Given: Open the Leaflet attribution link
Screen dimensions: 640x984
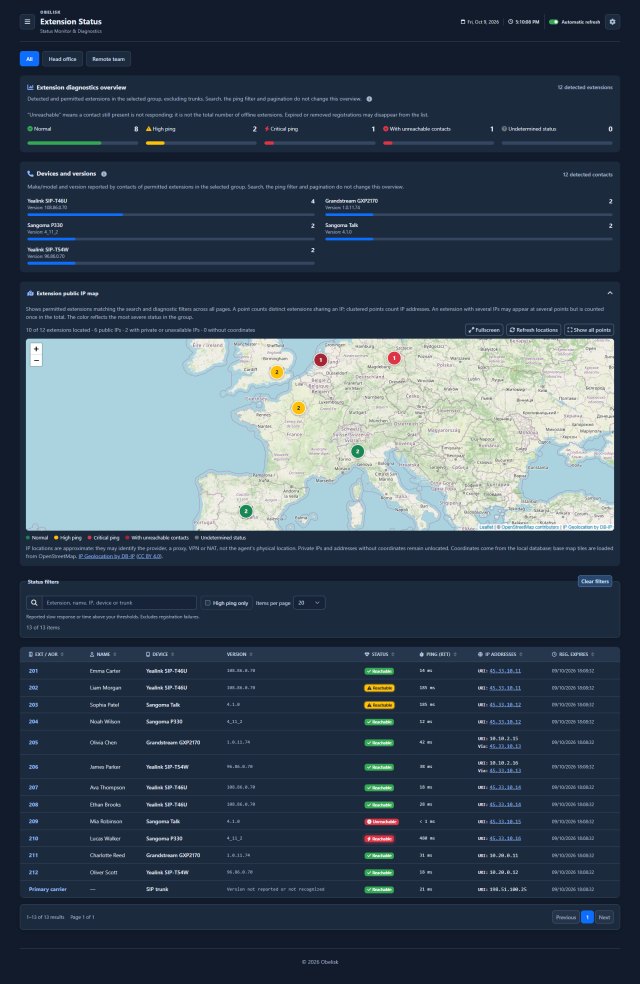Looking at the screenshot, I should coord(486,527).
